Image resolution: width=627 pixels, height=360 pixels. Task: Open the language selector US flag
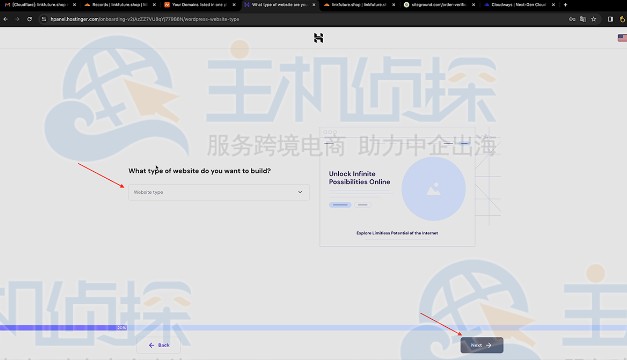click(622, 38)
